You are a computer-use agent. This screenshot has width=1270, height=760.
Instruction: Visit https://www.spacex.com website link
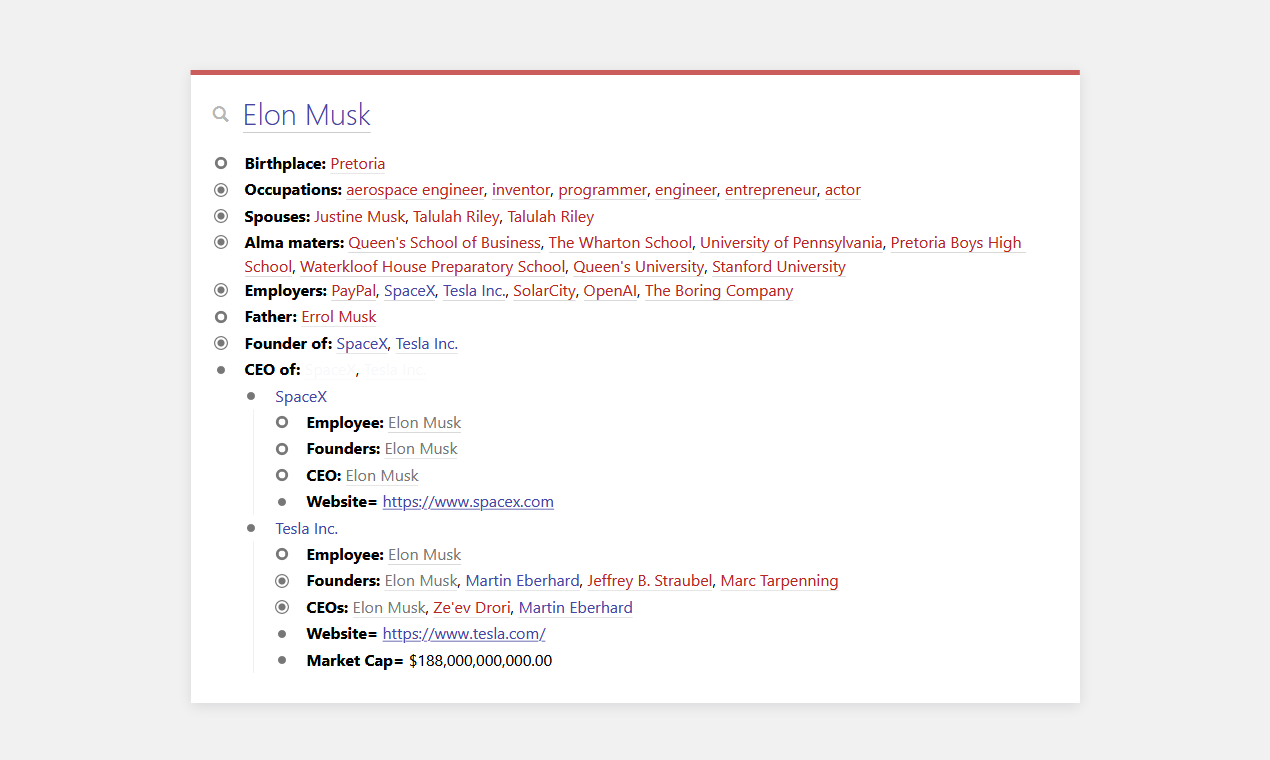[468, 502]
